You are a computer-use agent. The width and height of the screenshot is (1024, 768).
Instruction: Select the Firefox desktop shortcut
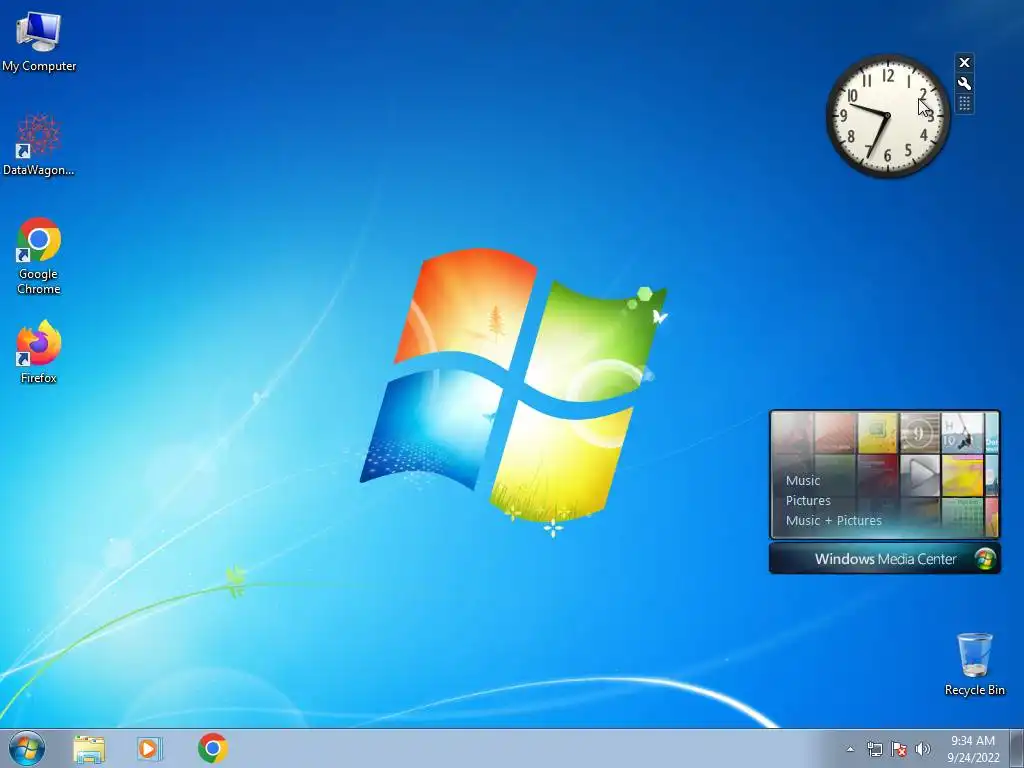click(x=39, y=351)
